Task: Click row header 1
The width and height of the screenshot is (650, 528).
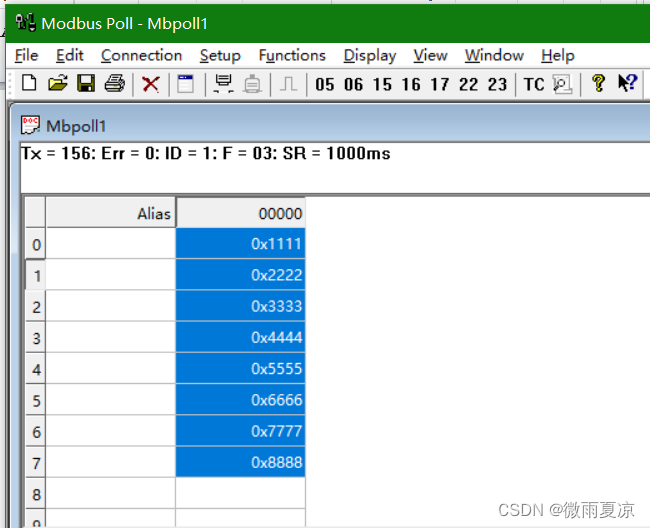Action: tap(36, 275)
